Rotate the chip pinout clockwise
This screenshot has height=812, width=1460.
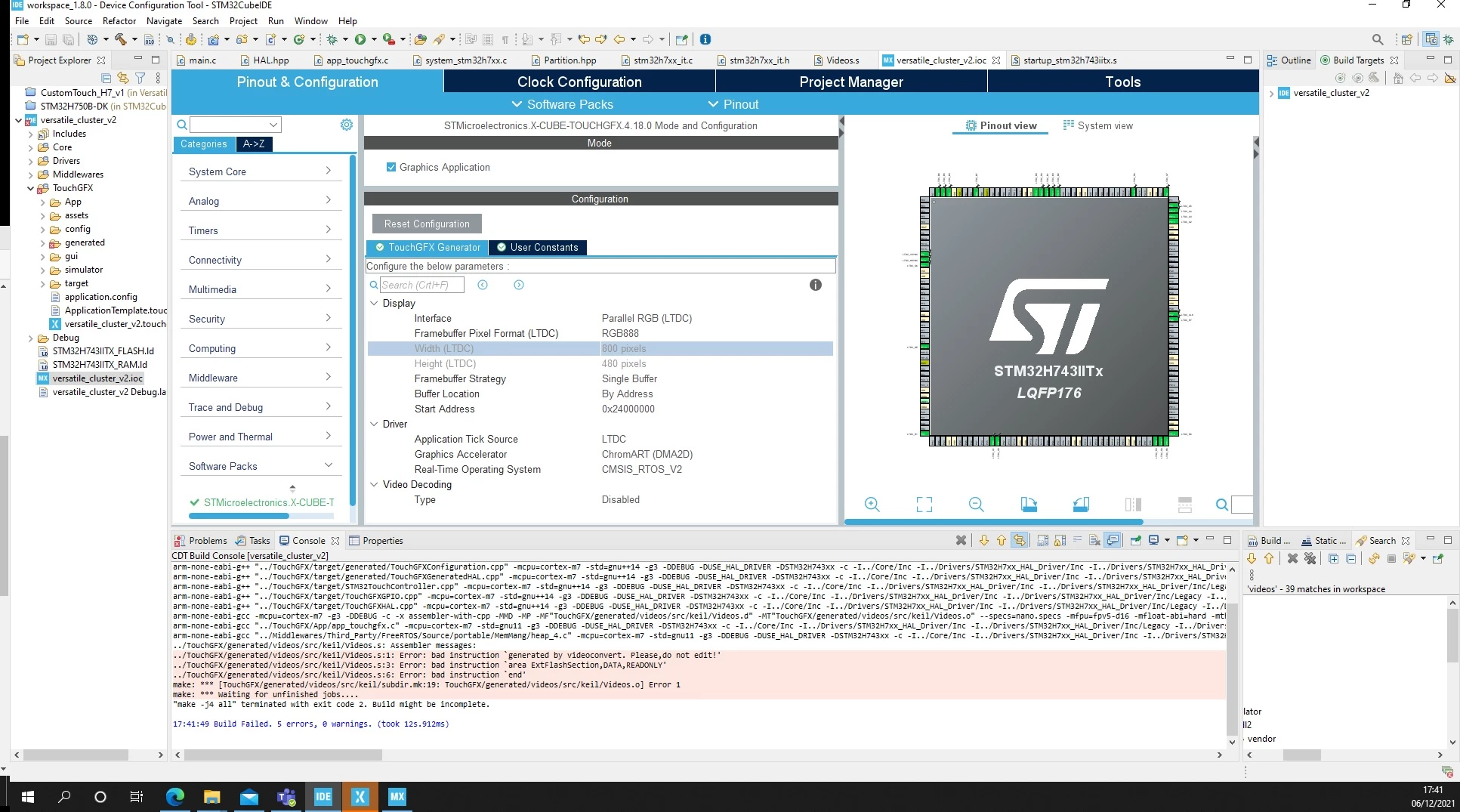pos(1029,505)
